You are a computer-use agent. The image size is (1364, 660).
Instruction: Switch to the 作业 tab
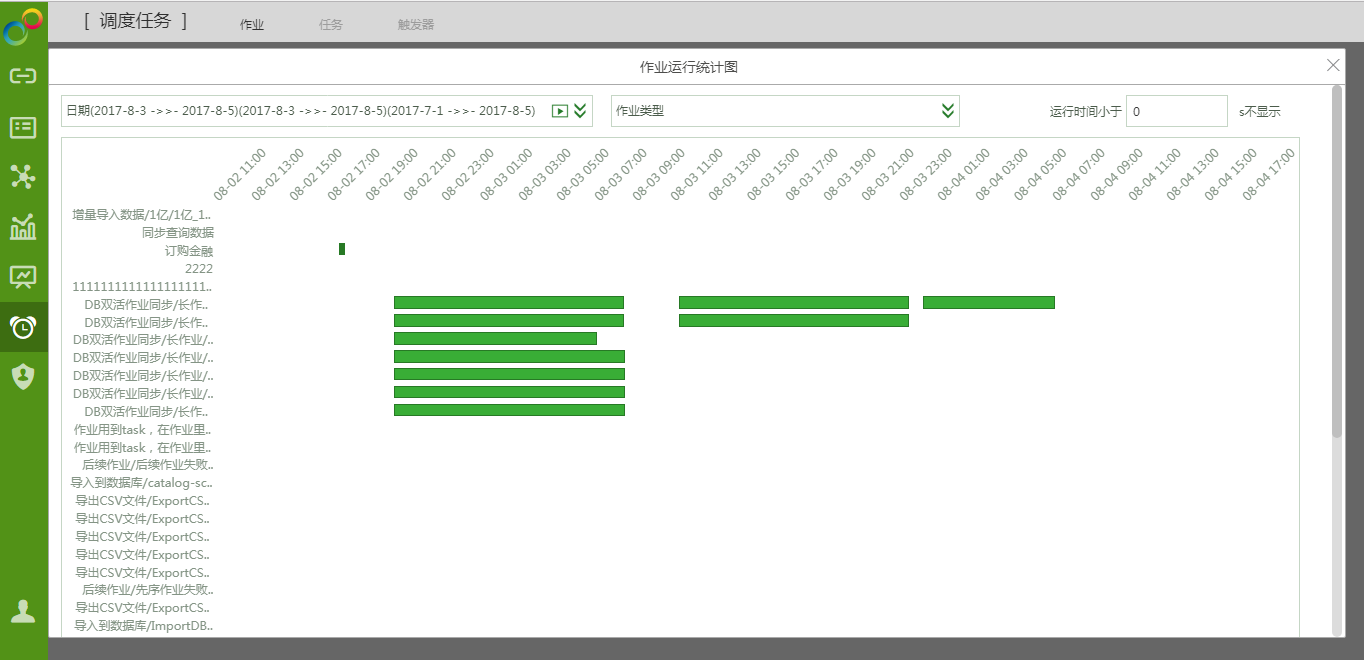[252, 25]
